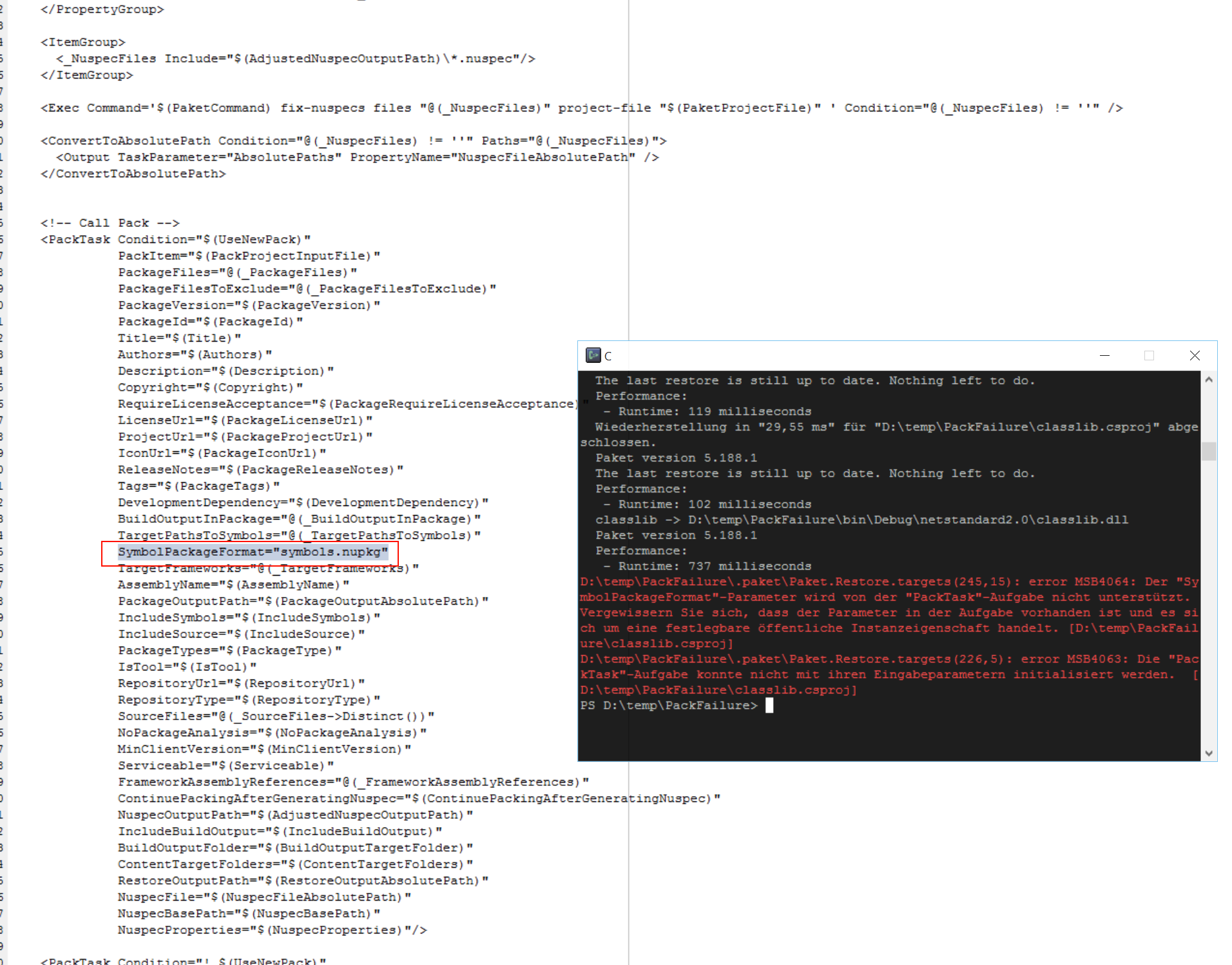This screenshot has width=1232, height=965.
Task: Close the PackFailure console window
Action: [1195, 355]
